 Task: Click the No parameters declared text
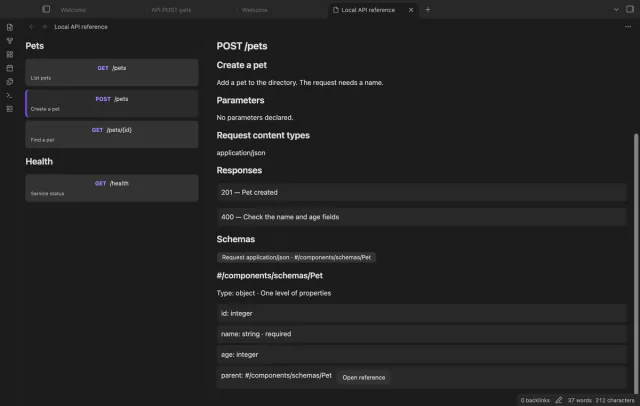tap(255, 118)
